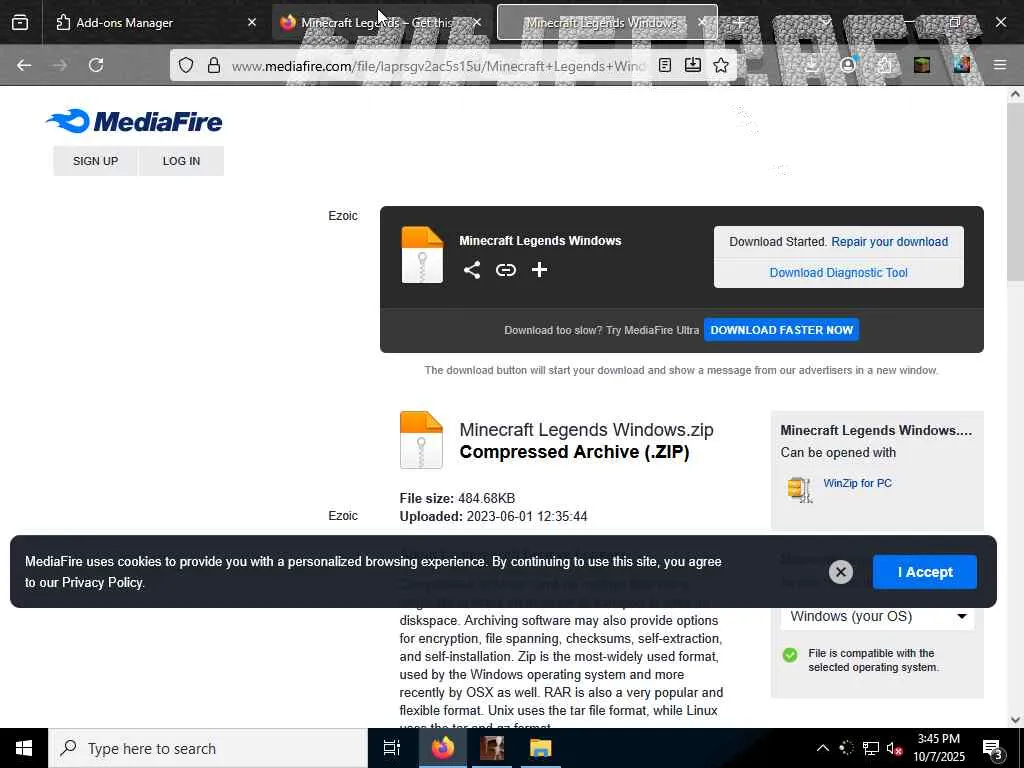Click the WinZip application icon

[799, 489]
